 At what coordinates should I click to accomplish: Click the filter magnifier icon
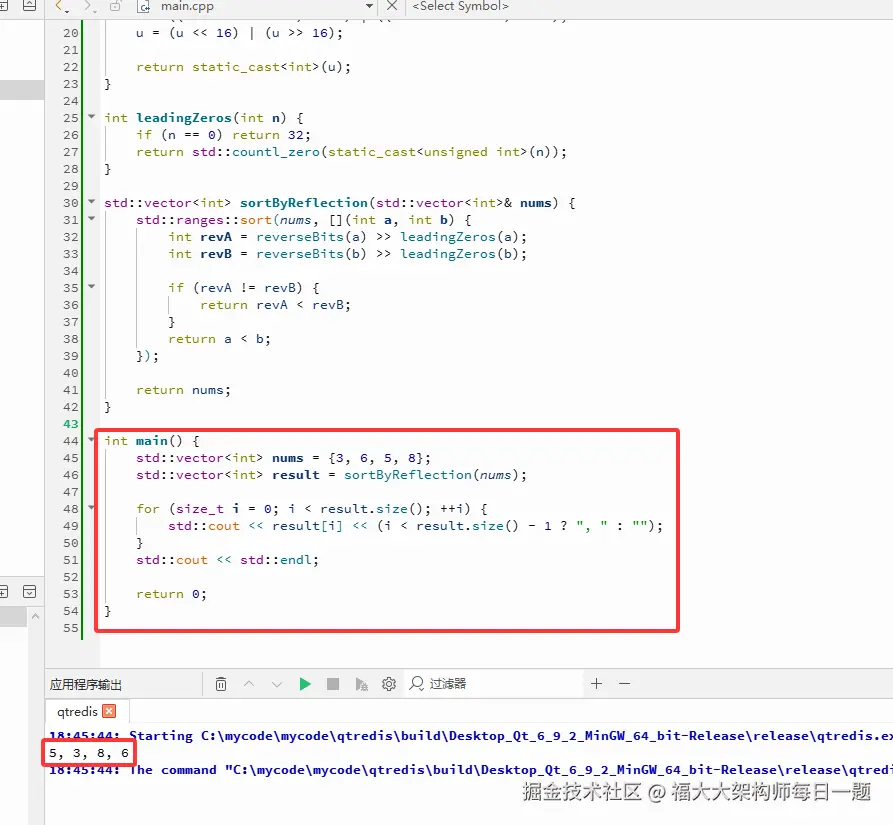point(417,683)
